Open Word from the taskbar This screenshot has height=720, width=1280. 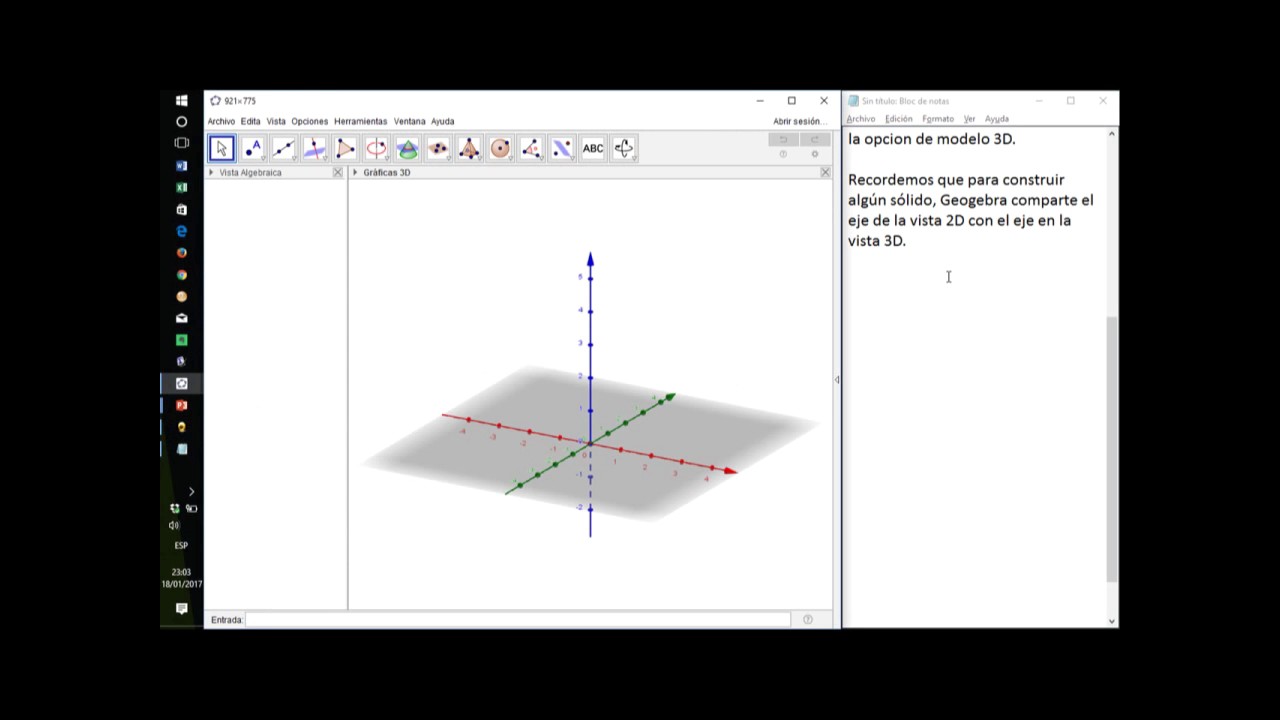coord(181,165)
